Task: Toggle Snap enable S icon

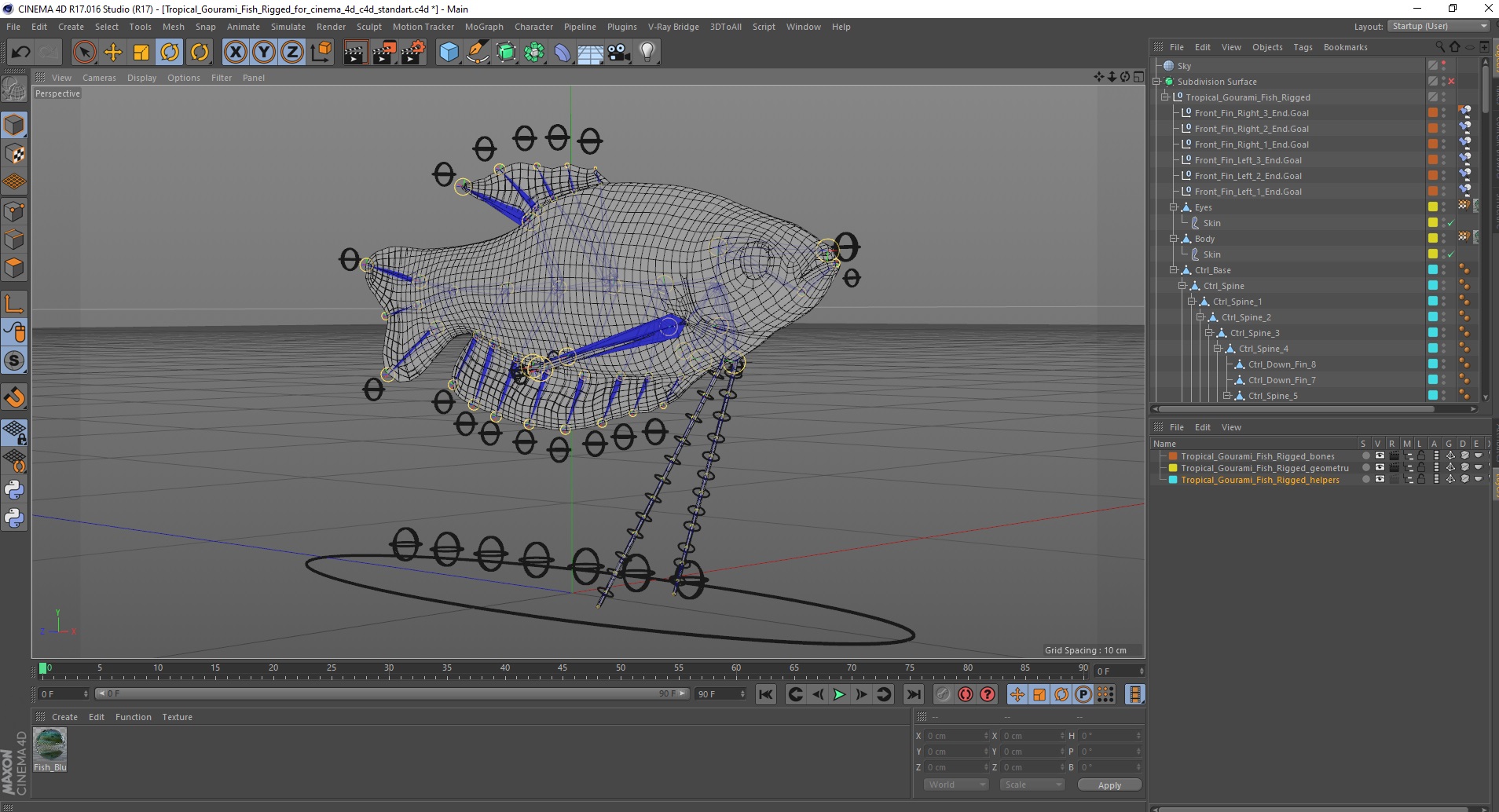Action: coord(14,361)
